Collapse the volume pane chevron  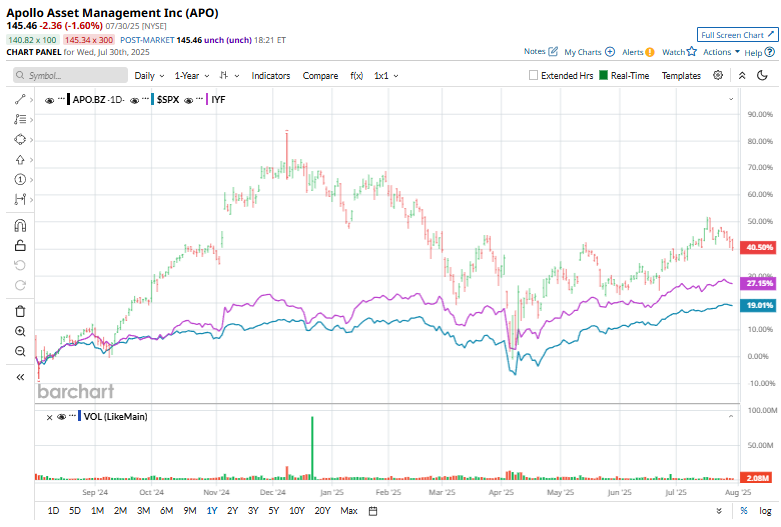point(731,416)
